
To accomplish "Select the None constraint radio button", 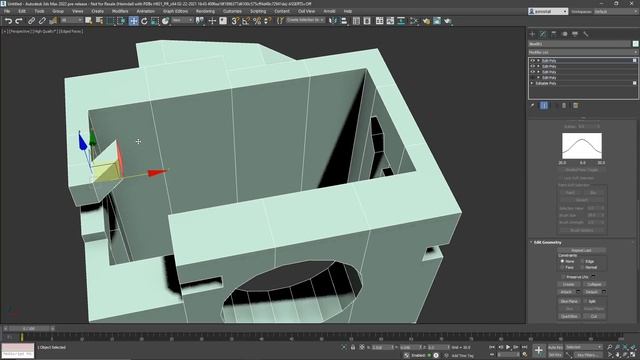I will pos(562,261).
